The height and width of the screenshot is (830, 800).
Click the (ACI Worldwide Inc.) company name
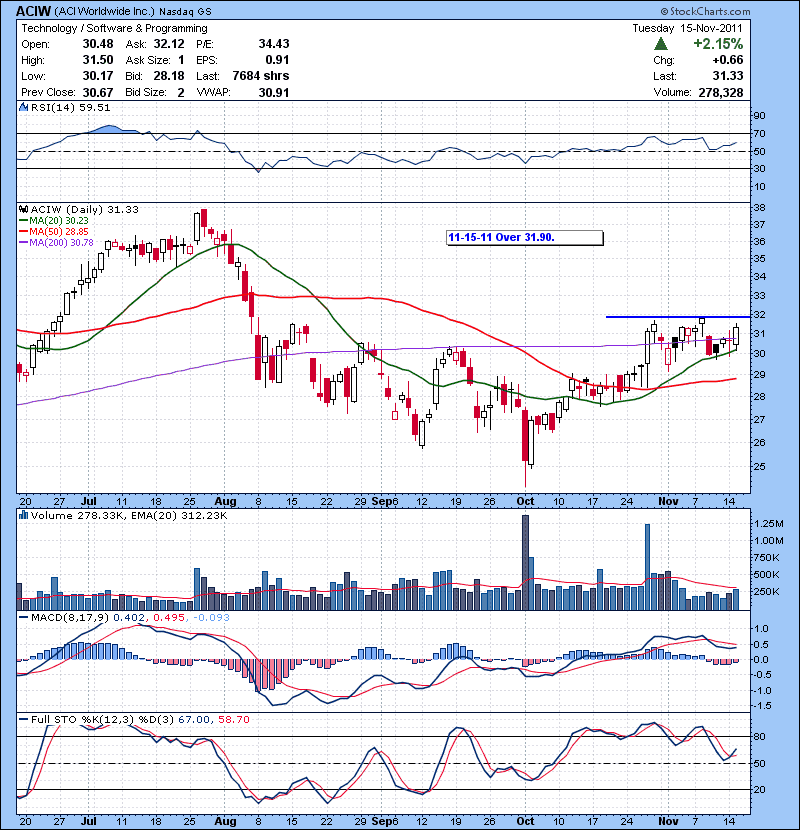(104, 12)
